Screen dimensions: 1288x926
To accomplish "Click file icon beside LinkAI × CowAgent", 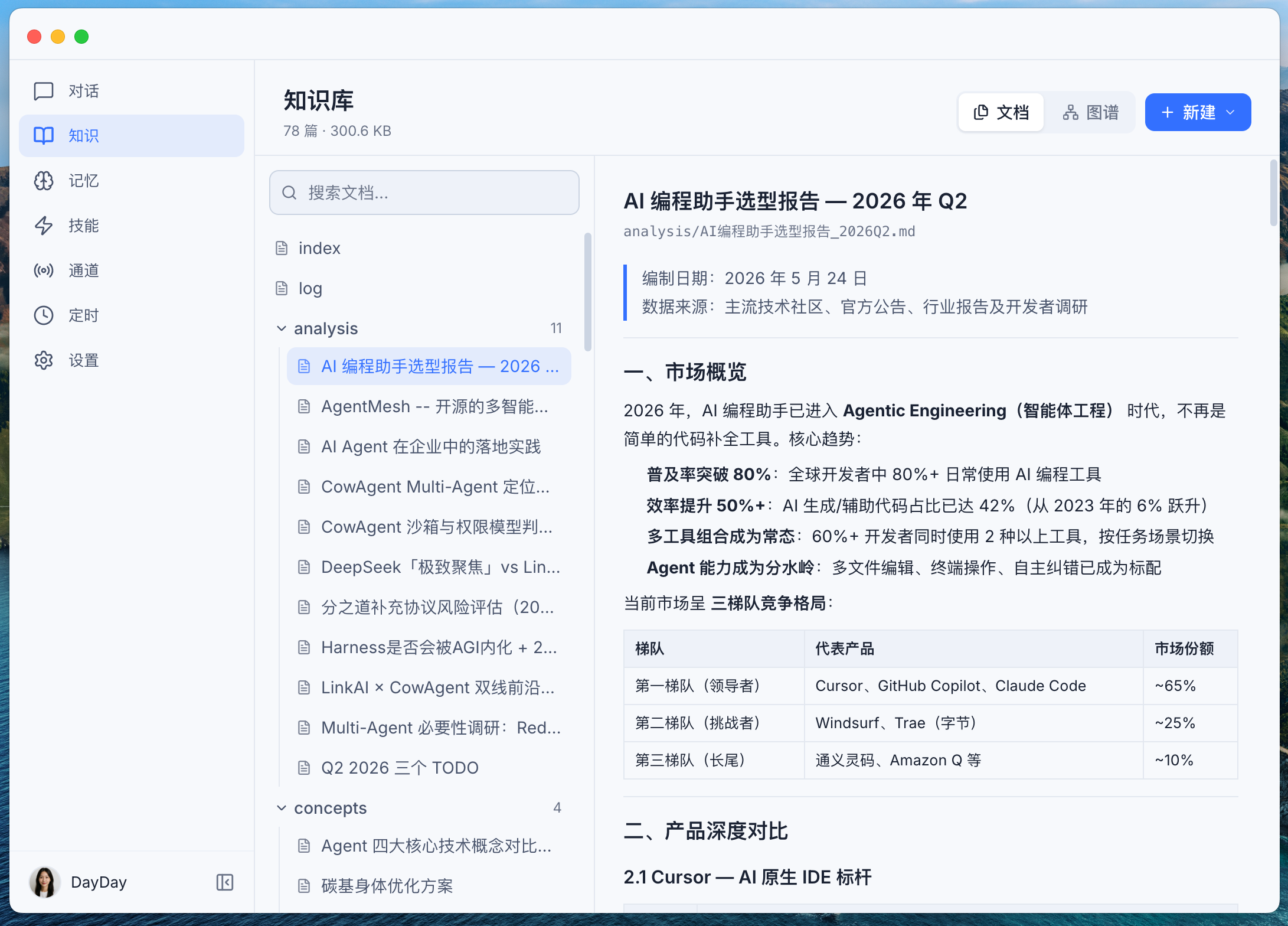I will tap(304, 687).
